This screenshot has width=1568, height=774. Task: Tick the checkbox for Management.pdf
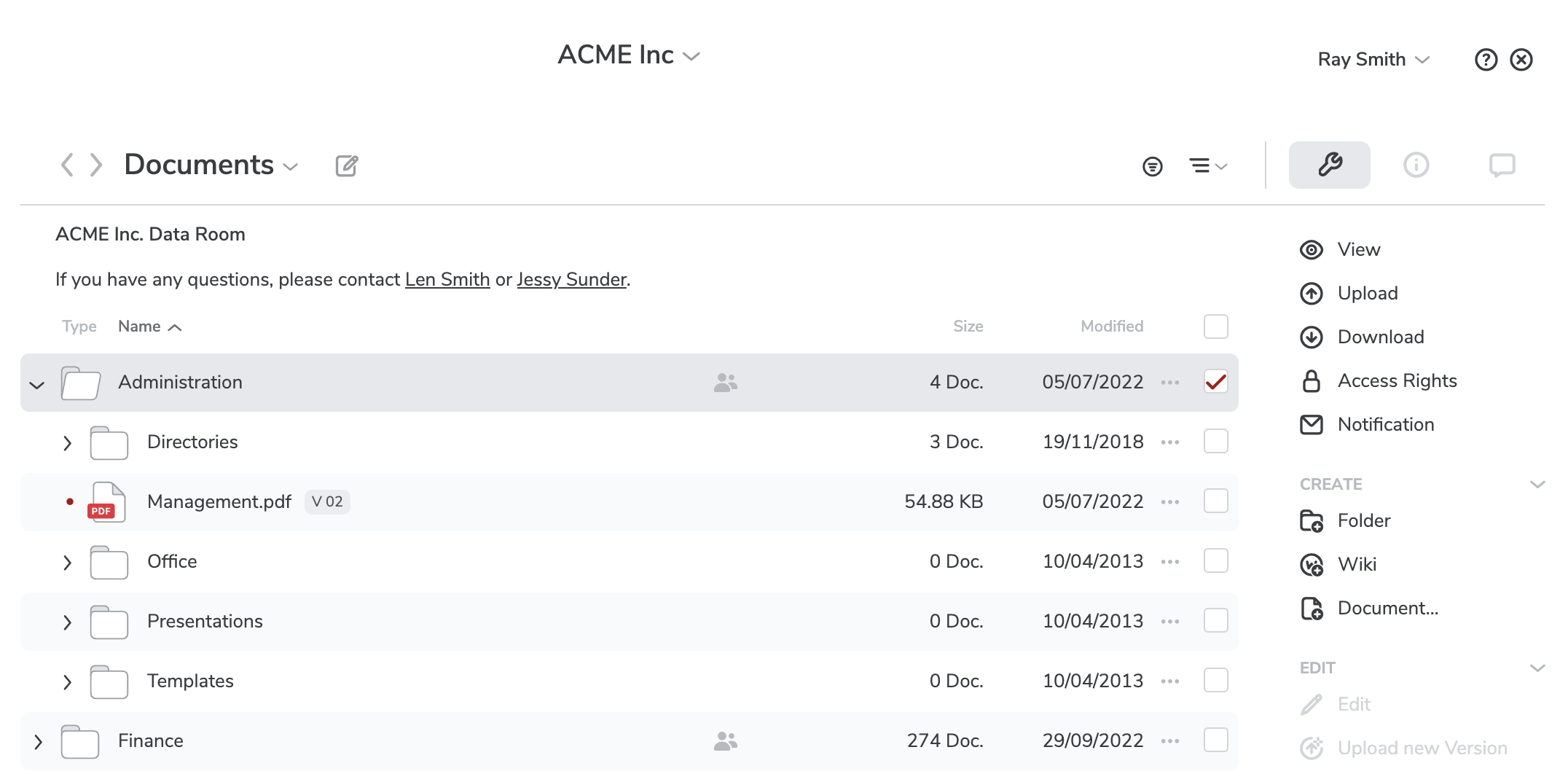1215,501
